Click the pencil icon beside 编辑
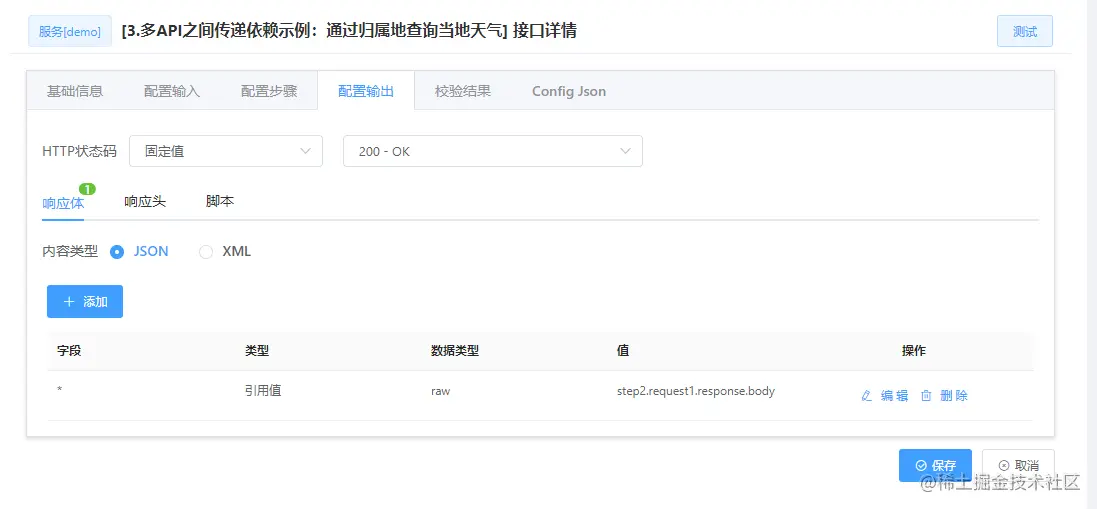The width and height of the screenshot is (1097, 509). [x=866, y=396]
